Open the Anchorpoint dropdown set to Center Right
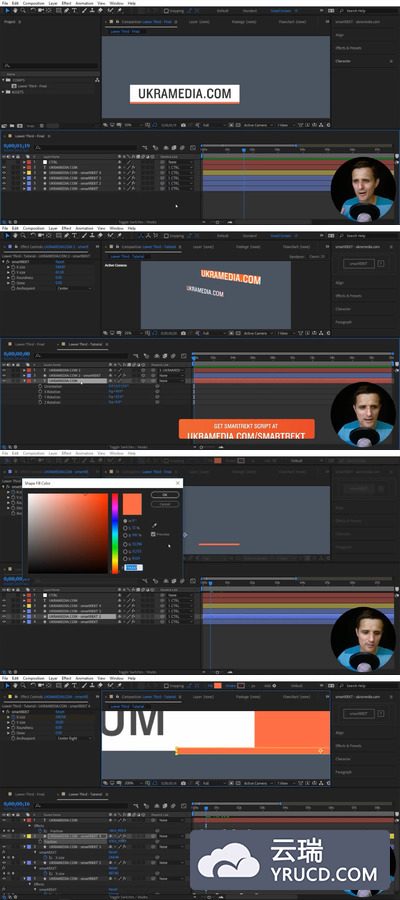This screenshot has width=400, height=900. pos(74,738)
